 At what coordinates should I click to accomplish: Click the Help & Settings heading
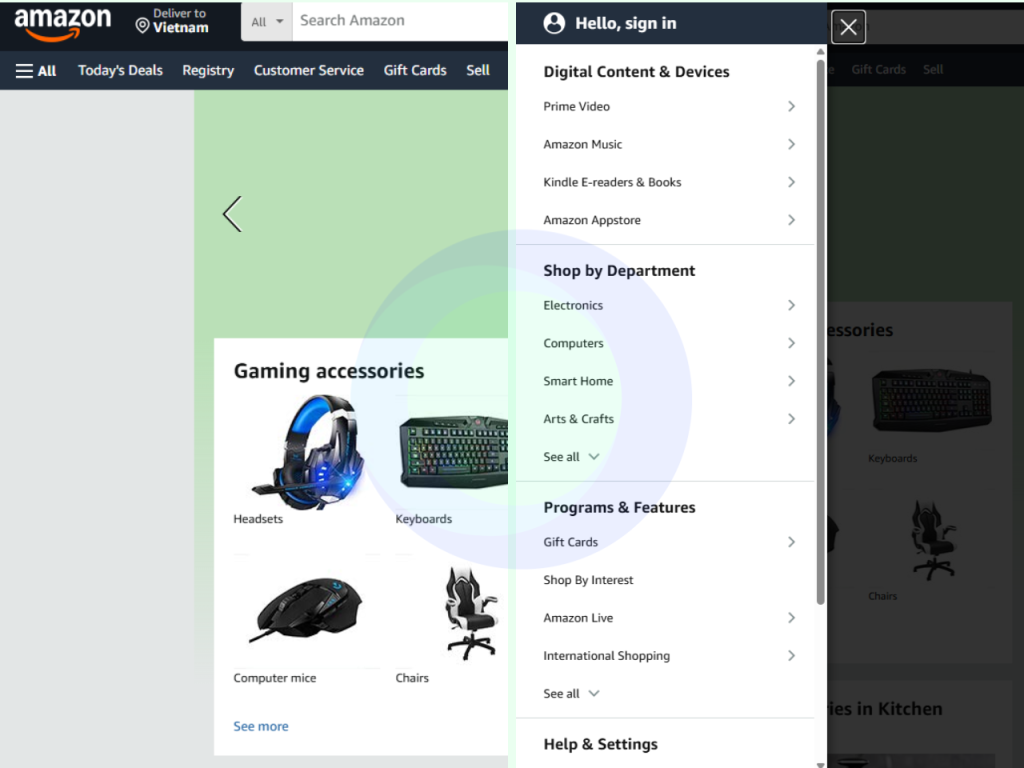(x=600, y=744)
